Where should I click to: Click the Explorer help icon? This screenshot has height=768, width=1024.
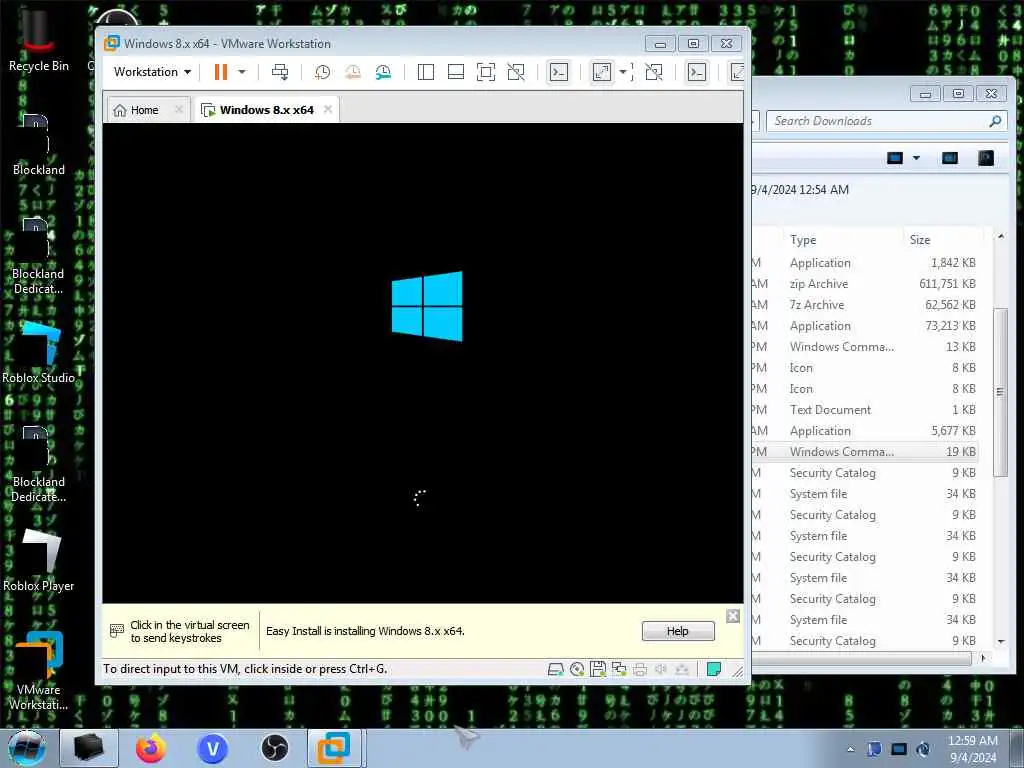pyautogui.click(x=985, y=158)
